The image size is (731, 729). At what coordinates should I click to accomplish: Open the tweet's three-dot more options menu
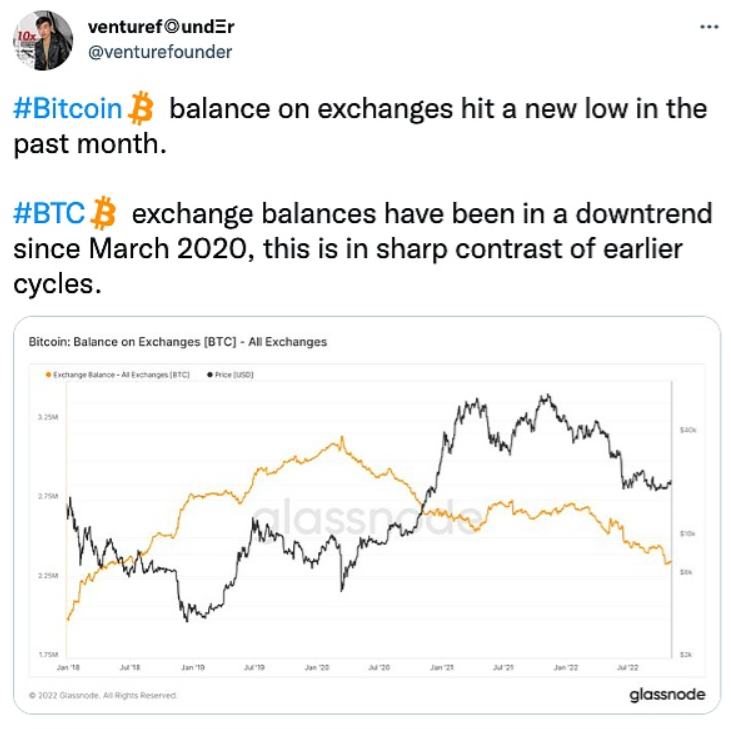[708, 27]
